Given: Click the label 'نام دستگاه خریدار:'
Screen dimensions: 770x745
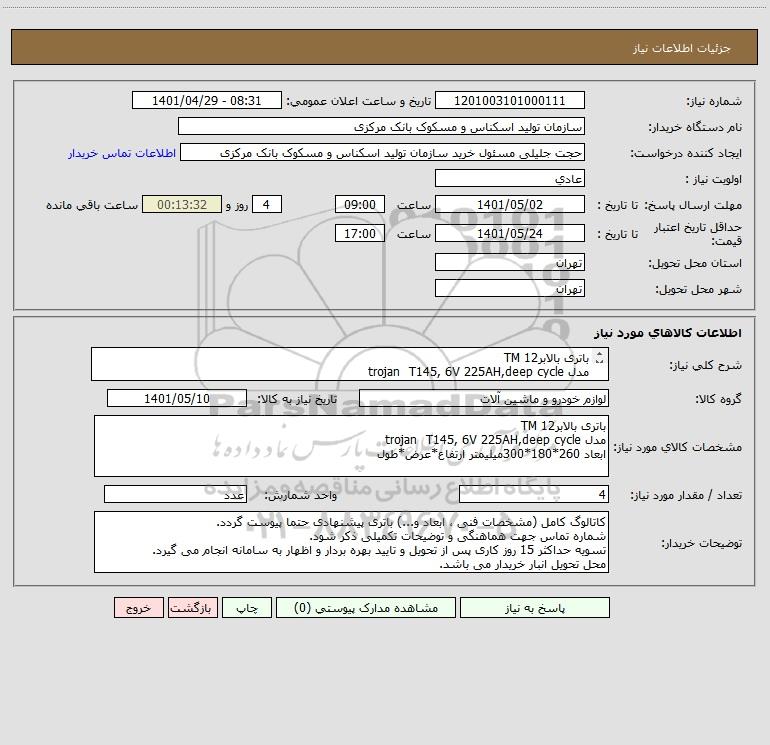Looking at the screenshot, I should tap(695, 128).
